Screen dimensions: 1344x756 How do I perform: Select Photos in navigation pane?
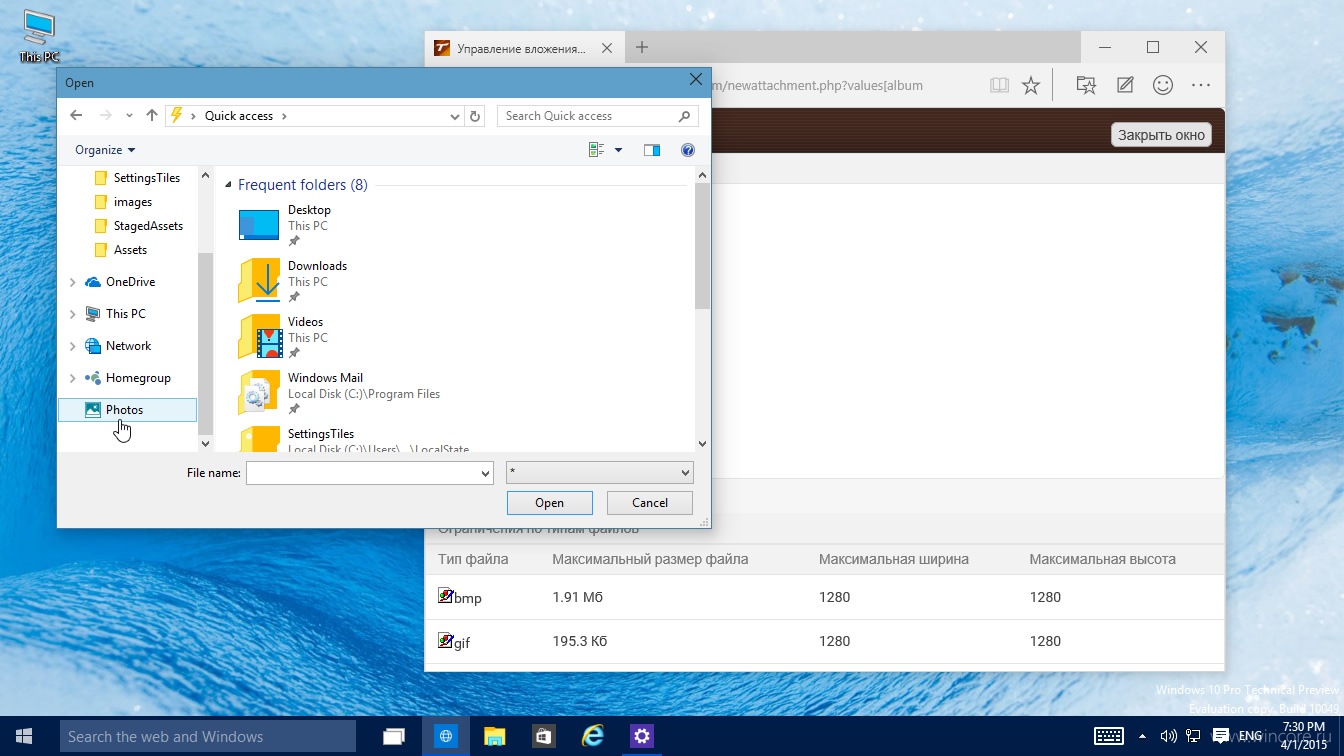(x=128, y=410)
